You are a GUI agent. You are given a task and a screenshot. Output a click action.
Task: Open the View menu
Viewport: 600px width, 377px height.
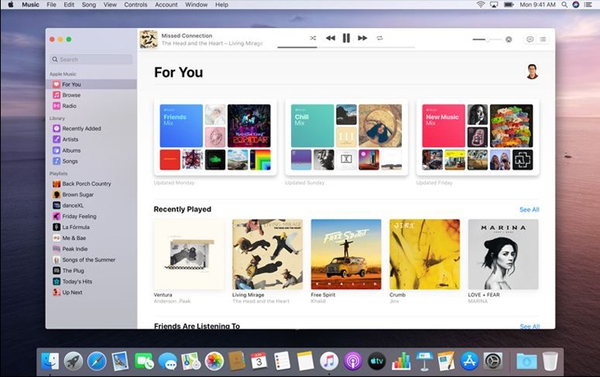[110, 5]
